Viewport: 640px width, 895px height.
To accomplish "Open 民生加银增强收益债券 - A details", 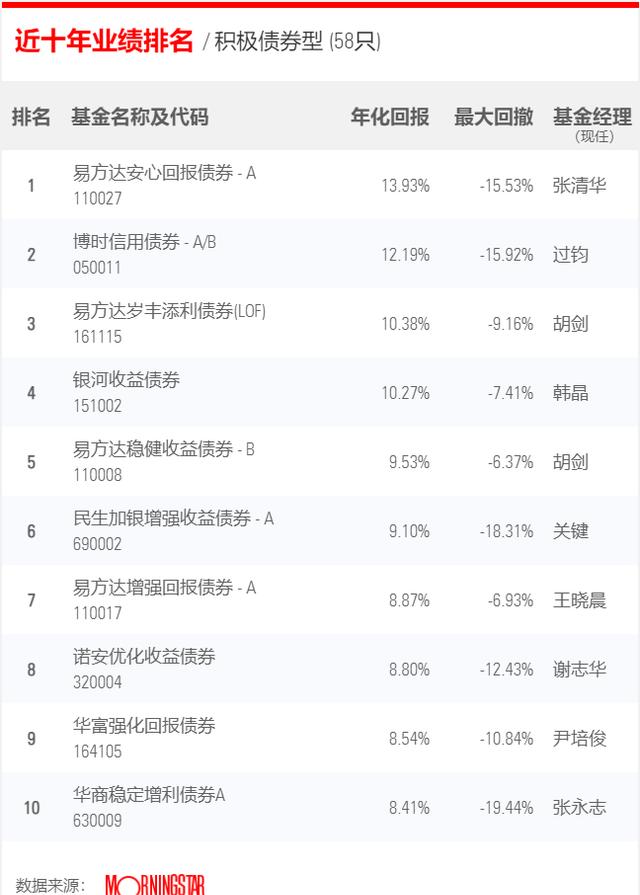I will [x=174, y=518].
